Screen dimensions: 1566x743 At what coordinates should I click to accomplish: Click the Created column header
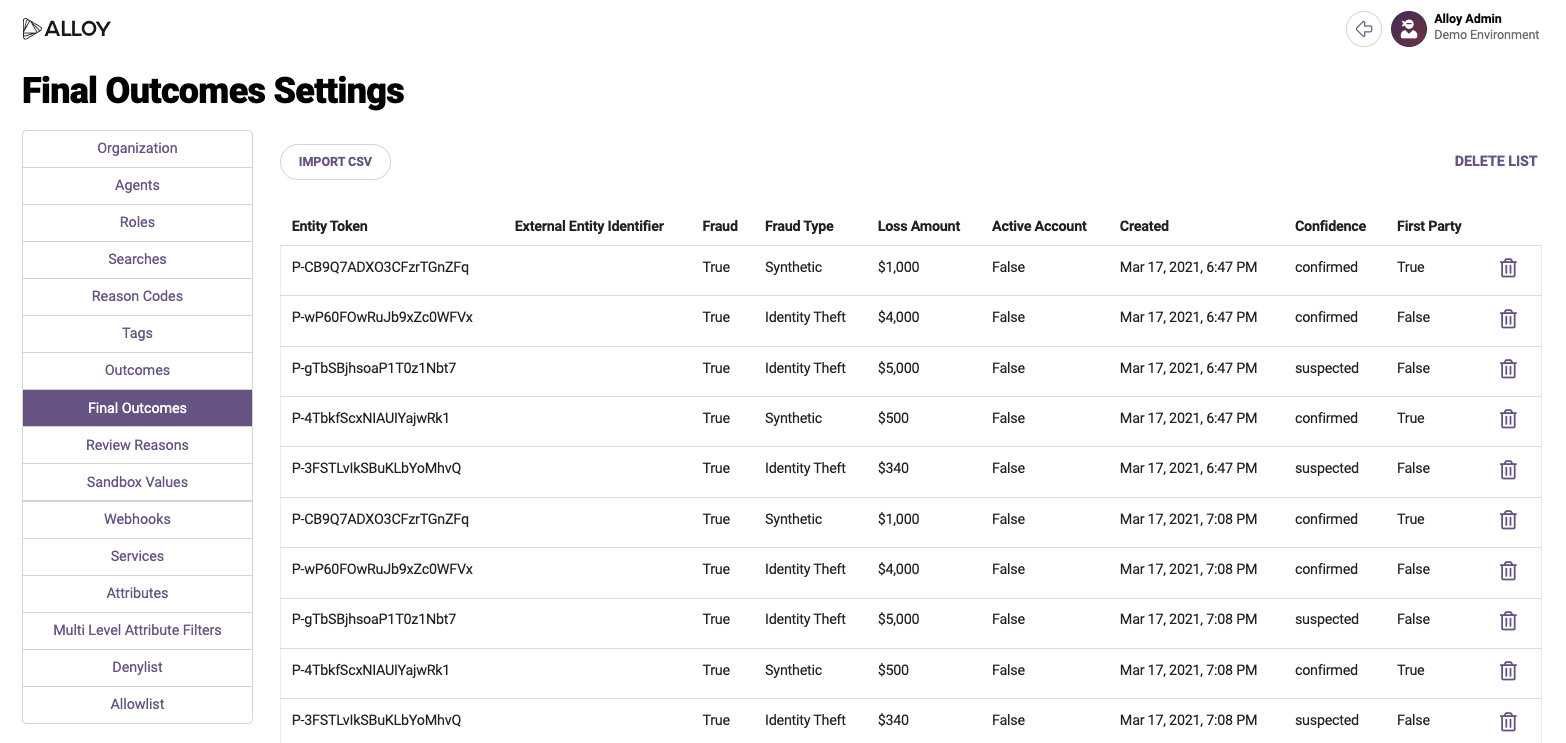point(1144,226)
